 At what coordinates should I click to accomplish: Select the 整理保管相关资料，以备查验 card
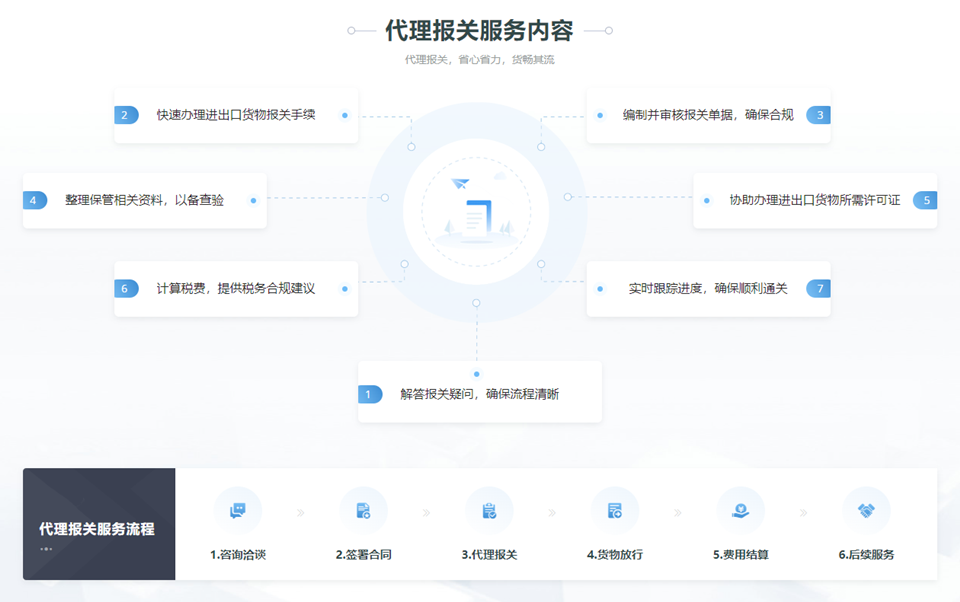[145, 200]
